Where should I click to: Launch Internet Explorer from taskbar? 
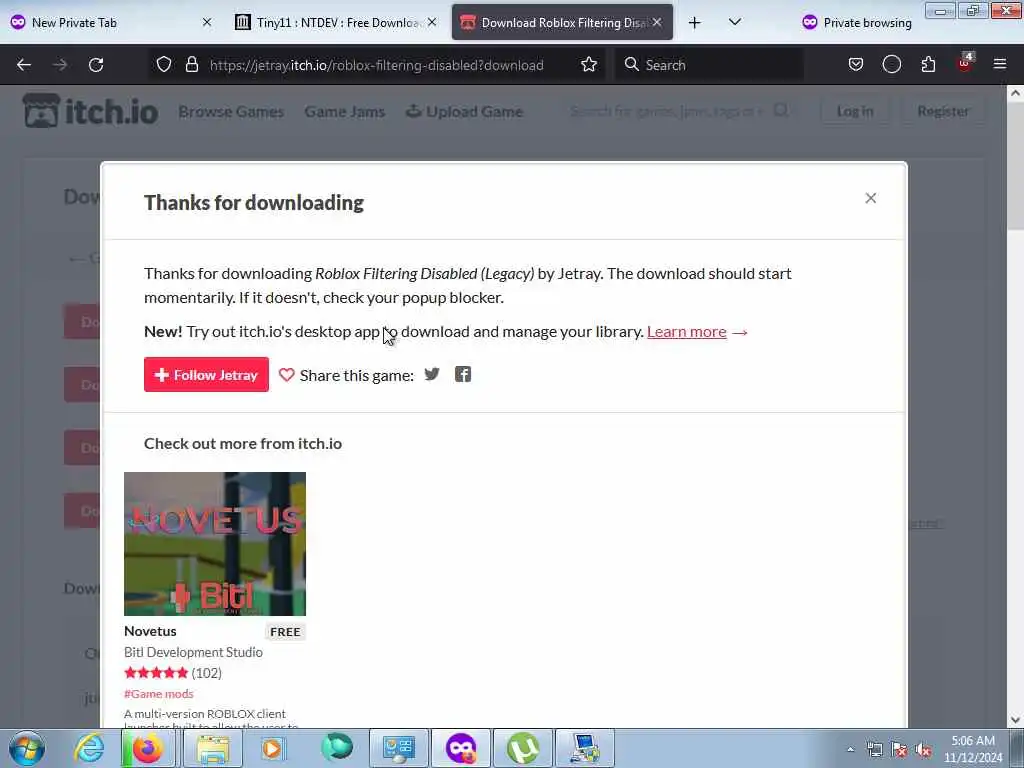pos(89,748)
